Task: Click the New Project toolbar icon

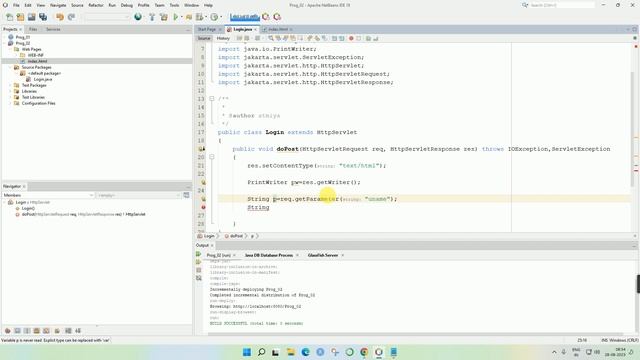Action: 20,17
